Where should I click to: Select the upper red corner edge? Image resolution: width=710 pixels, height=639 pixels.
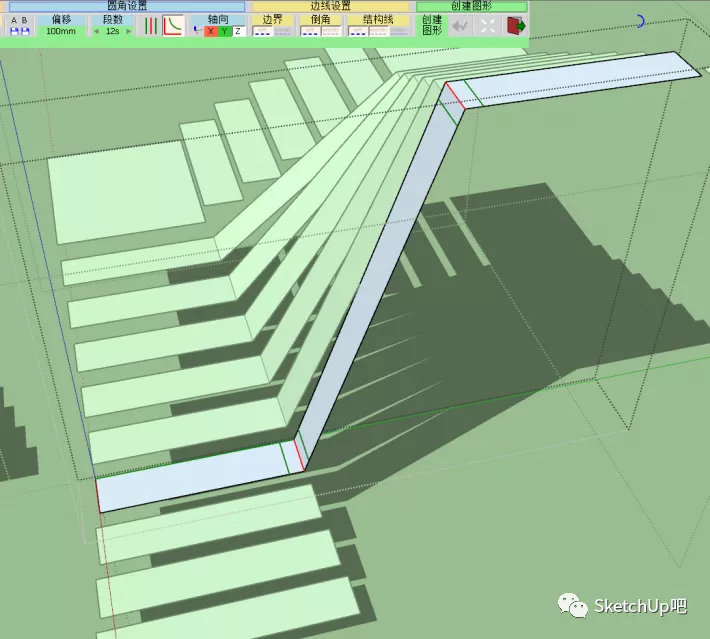pos(456,96)
